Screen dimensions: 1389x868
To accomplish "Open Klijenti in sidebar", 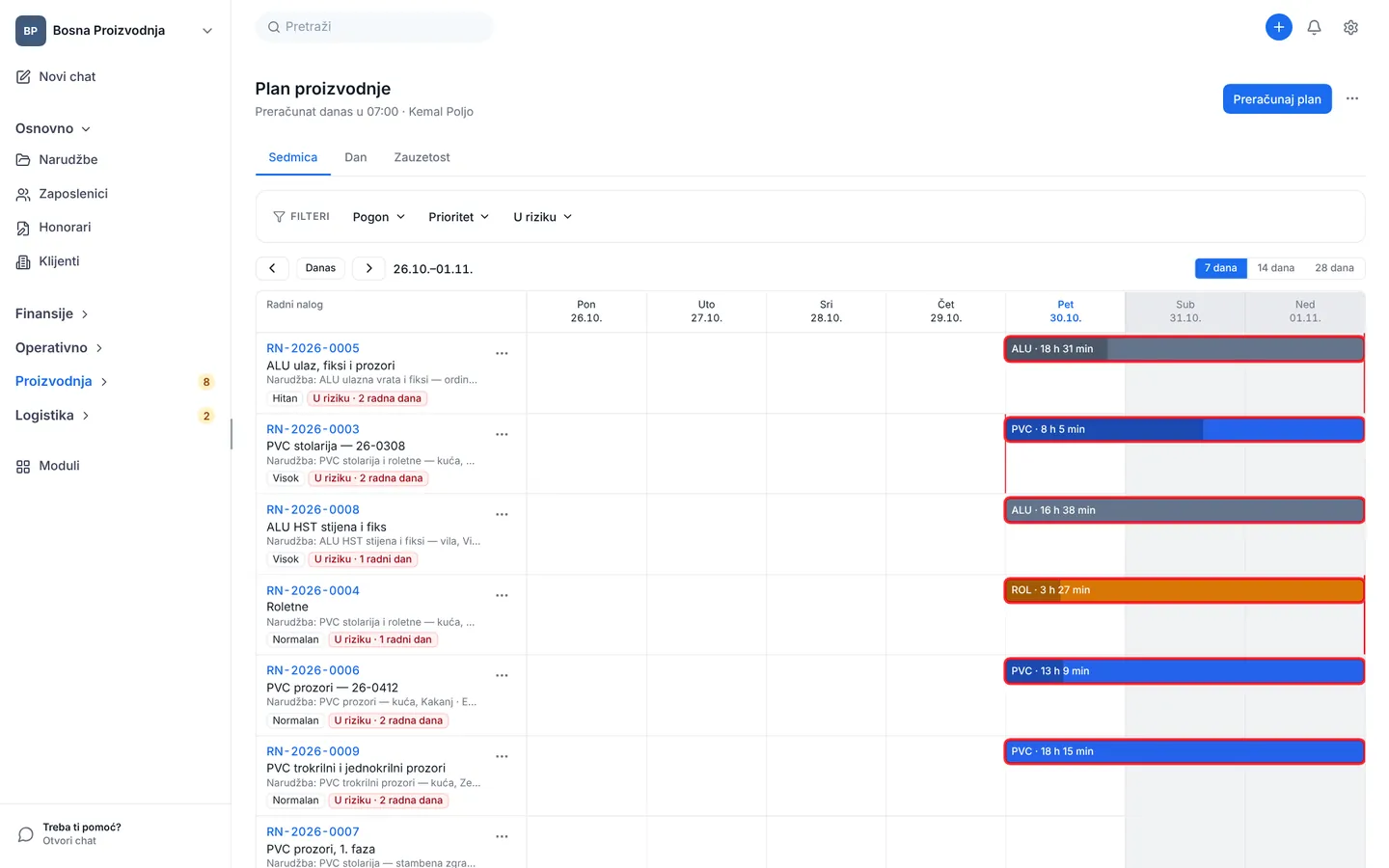I will pos(48,261).
